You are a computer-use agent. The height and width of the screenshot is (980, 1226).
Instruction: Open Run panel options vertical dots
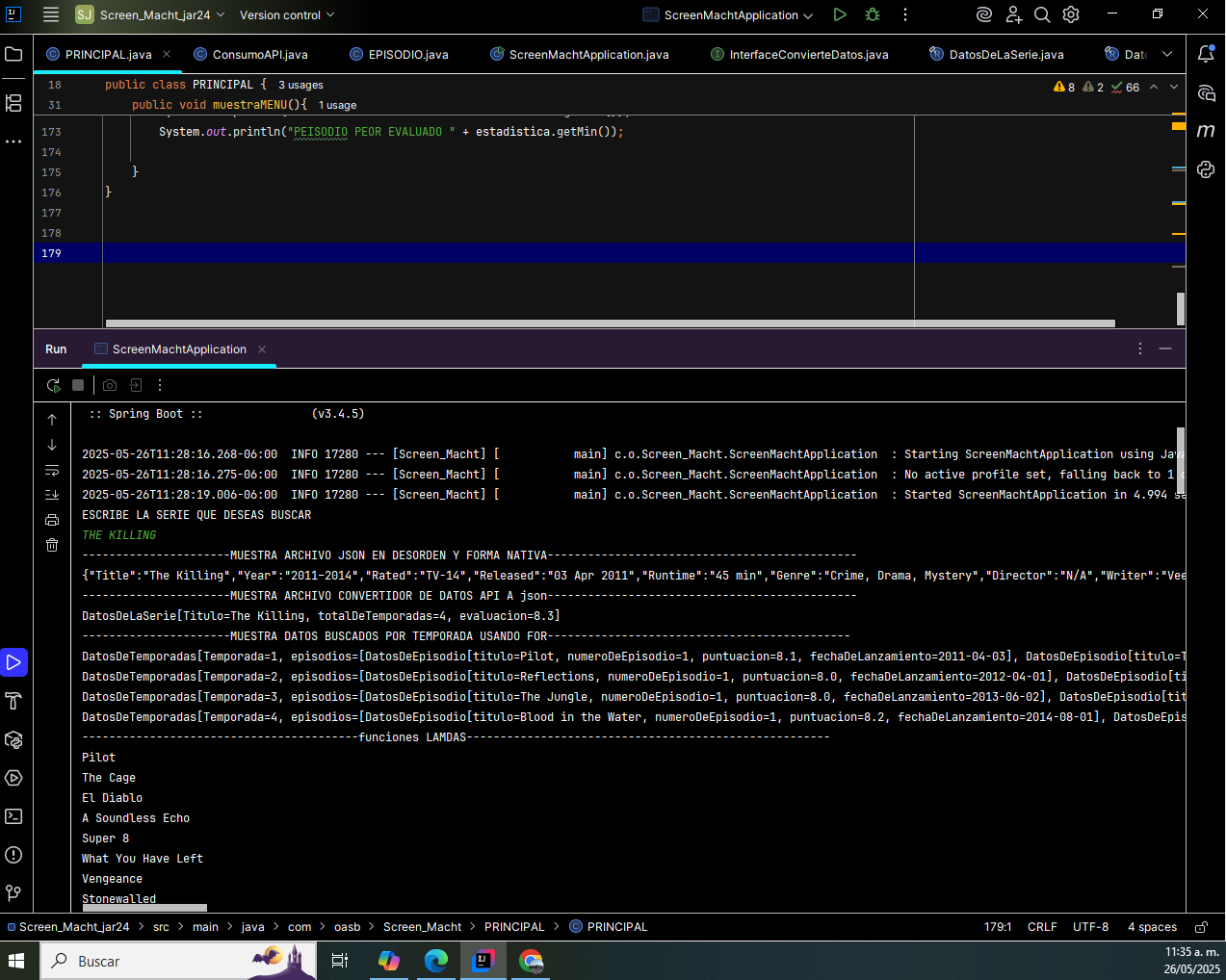click(x=1140, y=348)
